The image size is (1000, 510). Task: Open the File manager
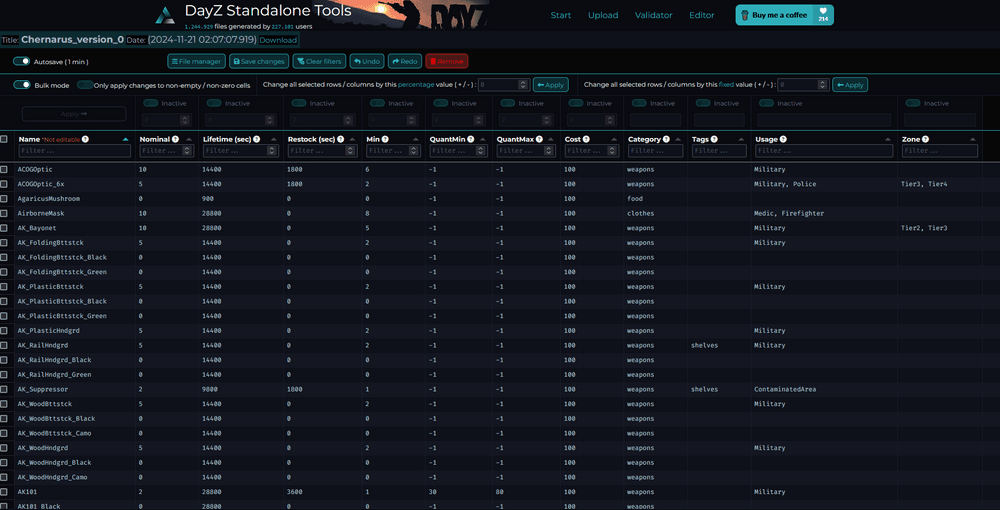[196, 61]
